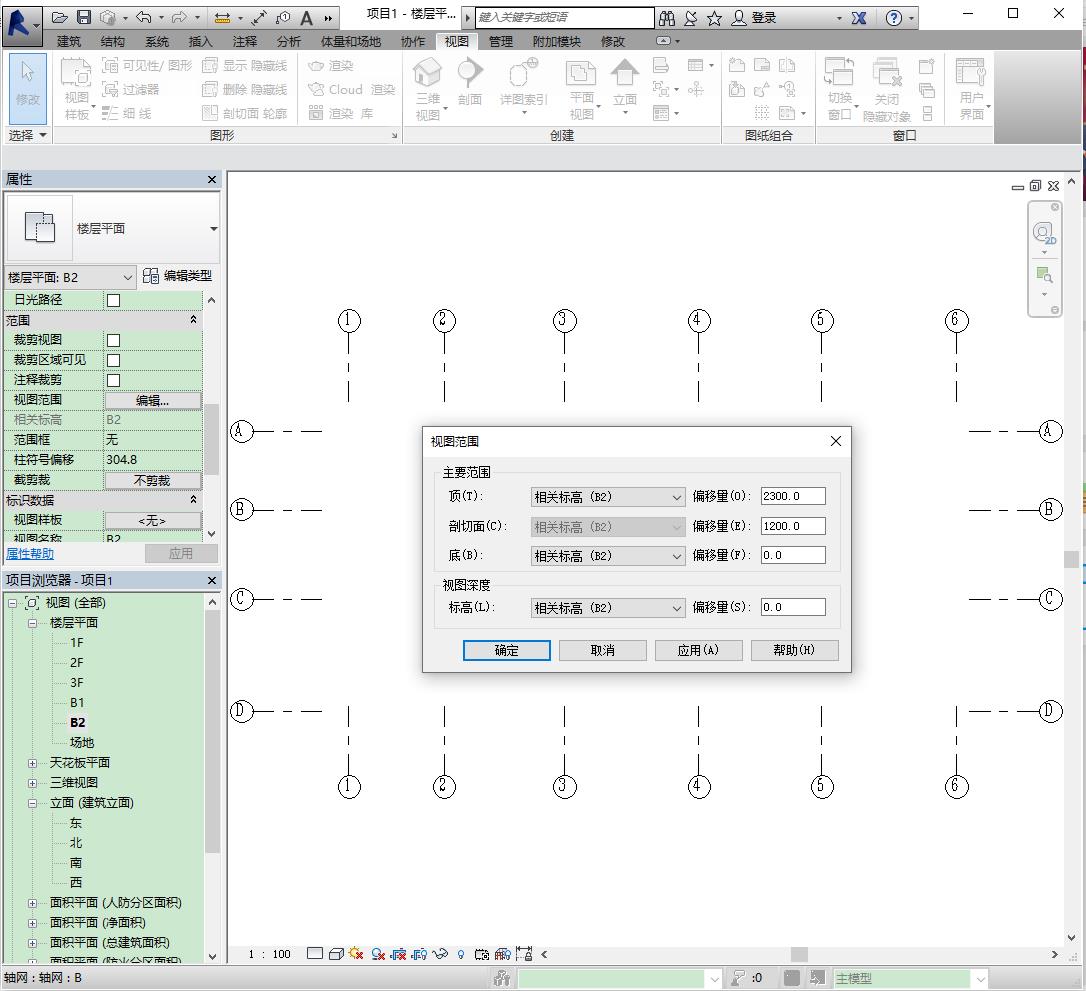Click the 顶 偏移量(O) field showing 2300.0
This screenshot has height=991, width=1086.
coord(793,496)
